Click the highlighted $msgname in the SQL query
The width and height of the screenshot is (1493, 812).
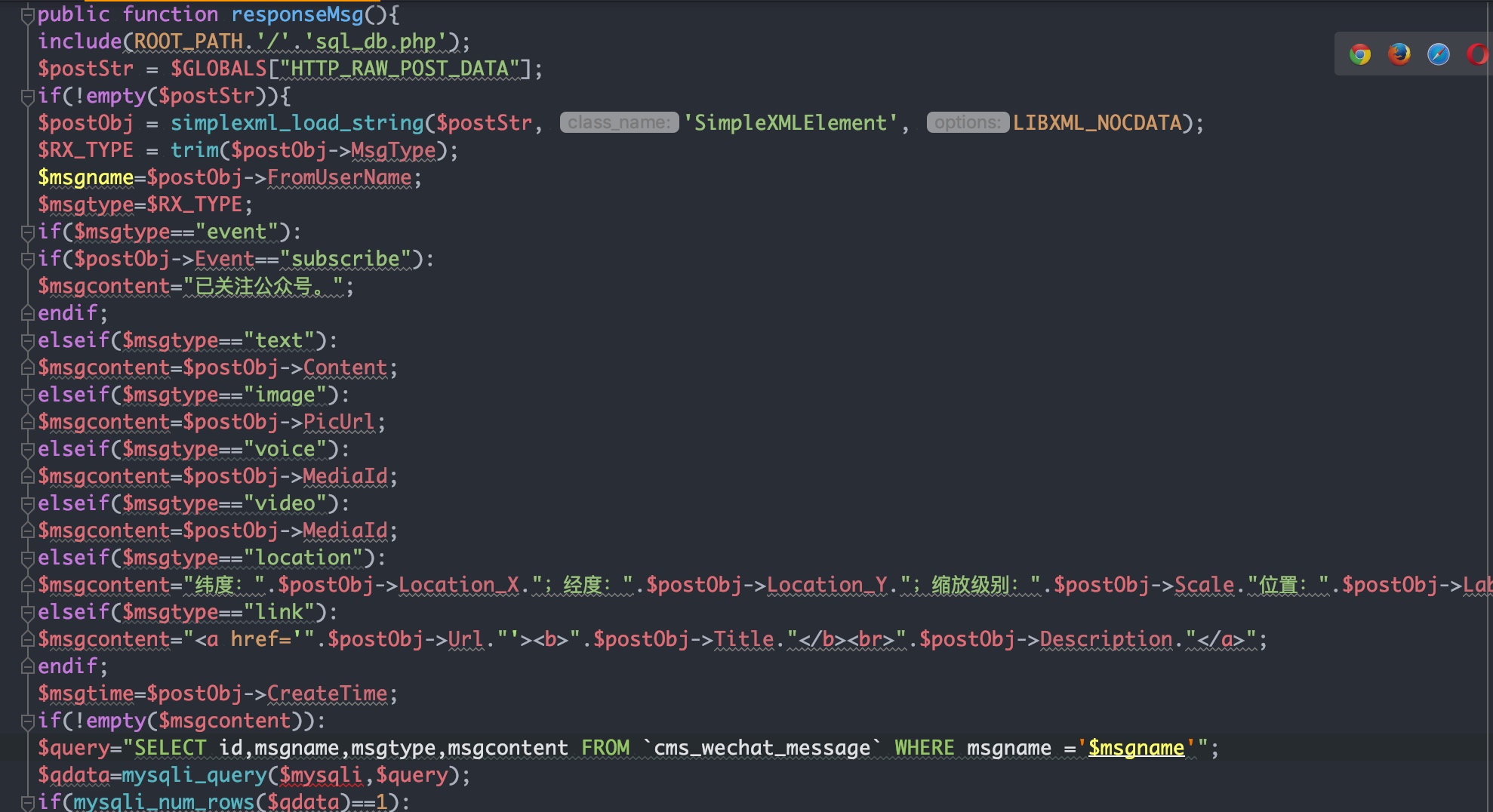(x=1136, y=748)
